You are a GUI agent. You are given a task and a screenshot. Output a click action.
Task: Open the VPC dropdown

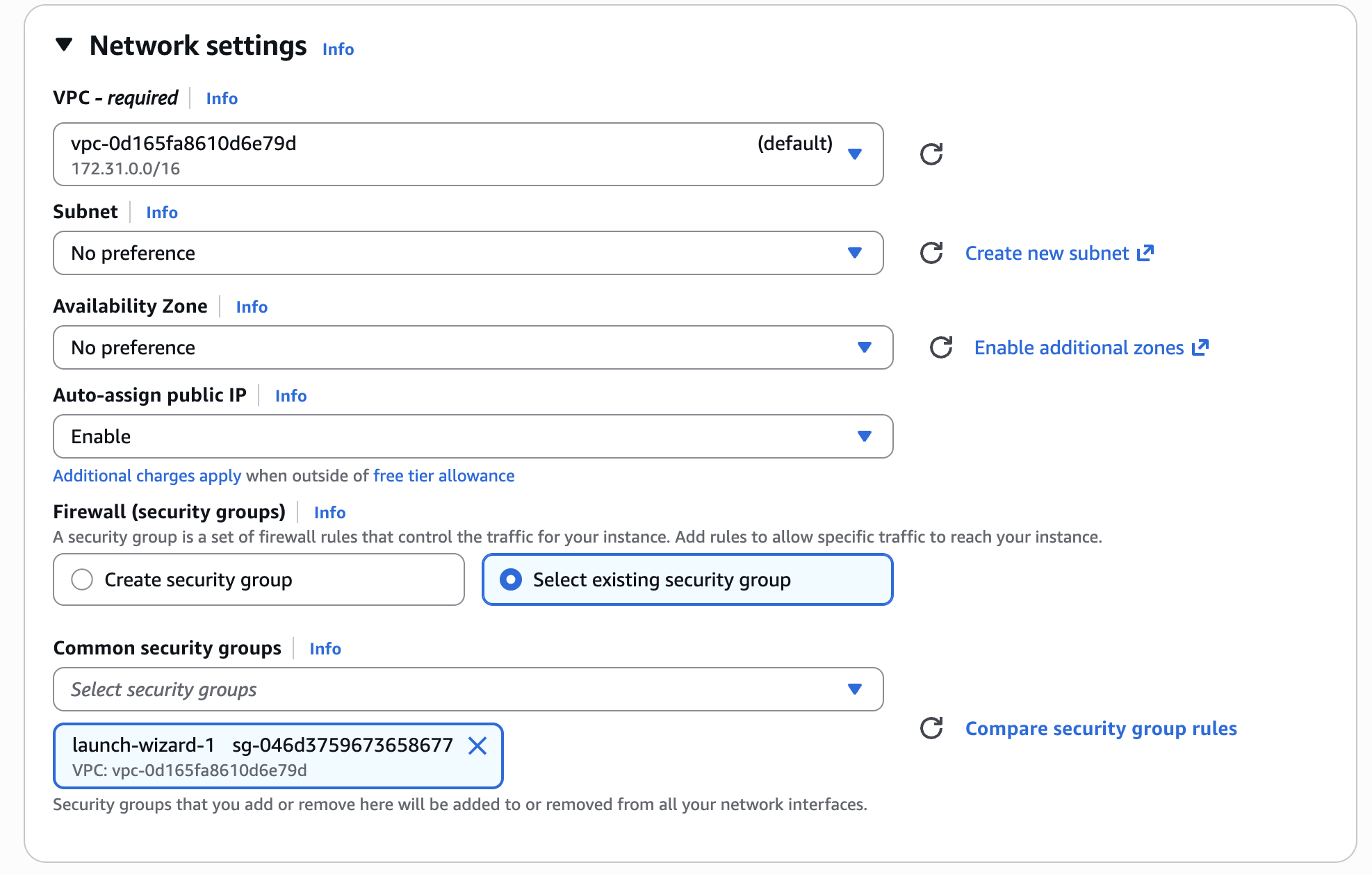coord(468,154)
